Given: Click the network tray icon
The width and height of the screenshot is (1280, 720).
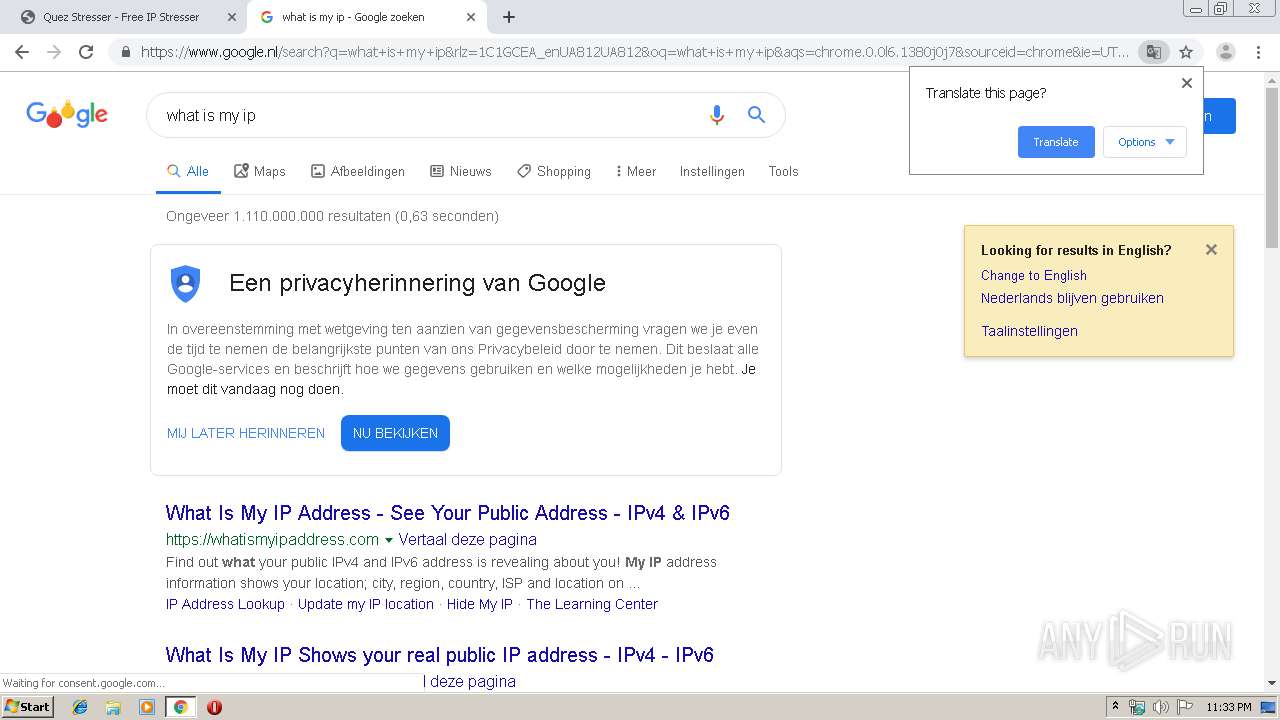Looking at the screenshot, I should [x=1137, y=707].
